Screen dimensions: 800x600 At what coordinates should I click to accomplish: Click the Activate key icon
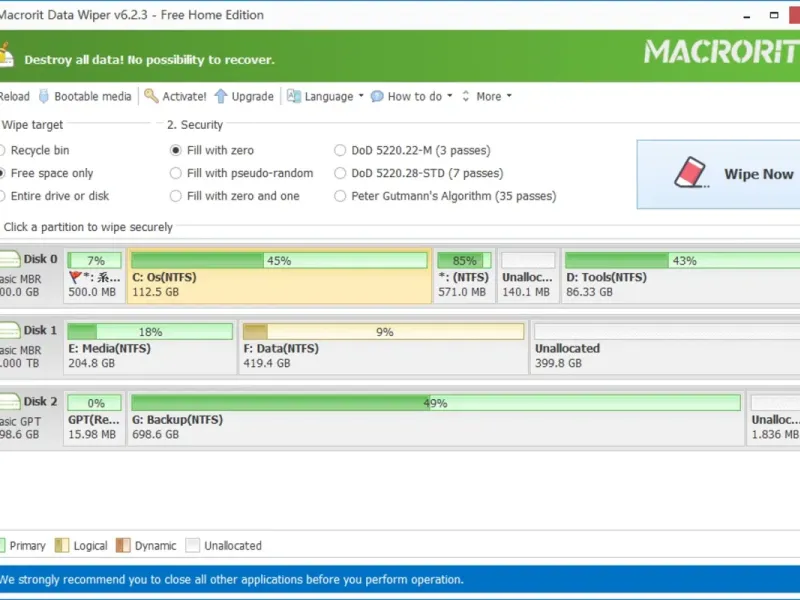151,96
